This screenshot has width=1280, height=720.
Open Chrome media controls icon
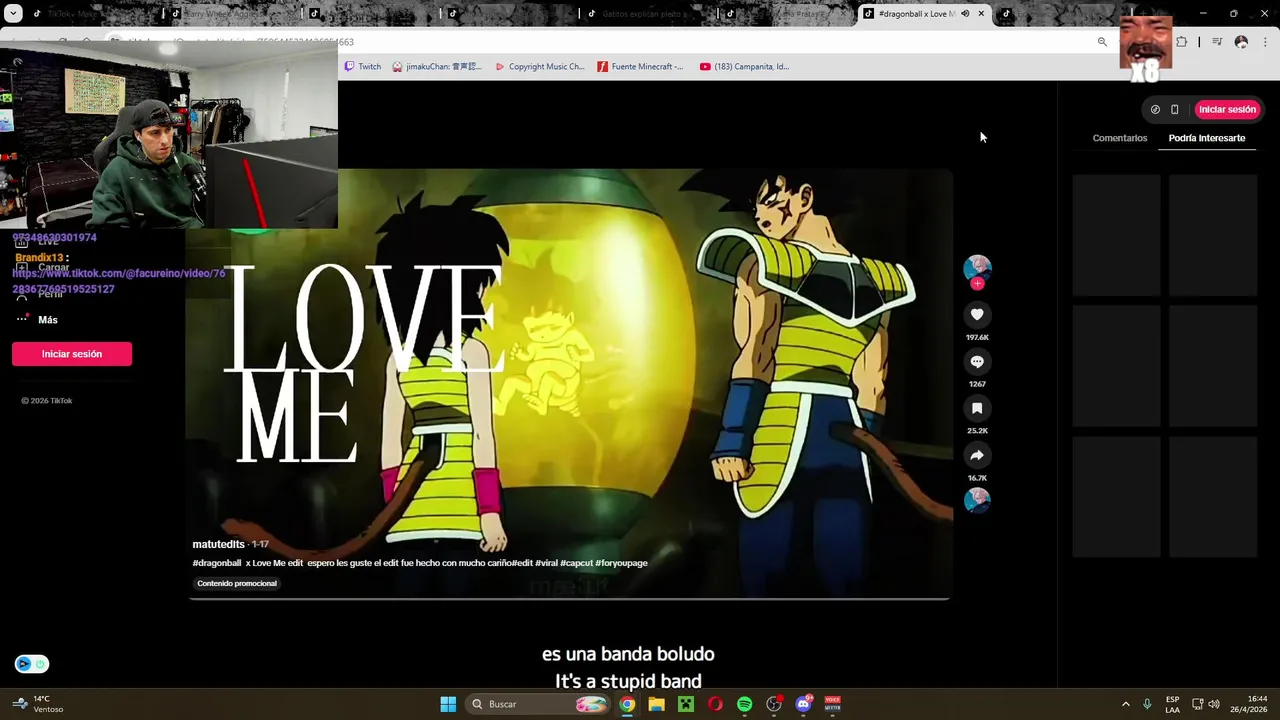(1217, 42)
